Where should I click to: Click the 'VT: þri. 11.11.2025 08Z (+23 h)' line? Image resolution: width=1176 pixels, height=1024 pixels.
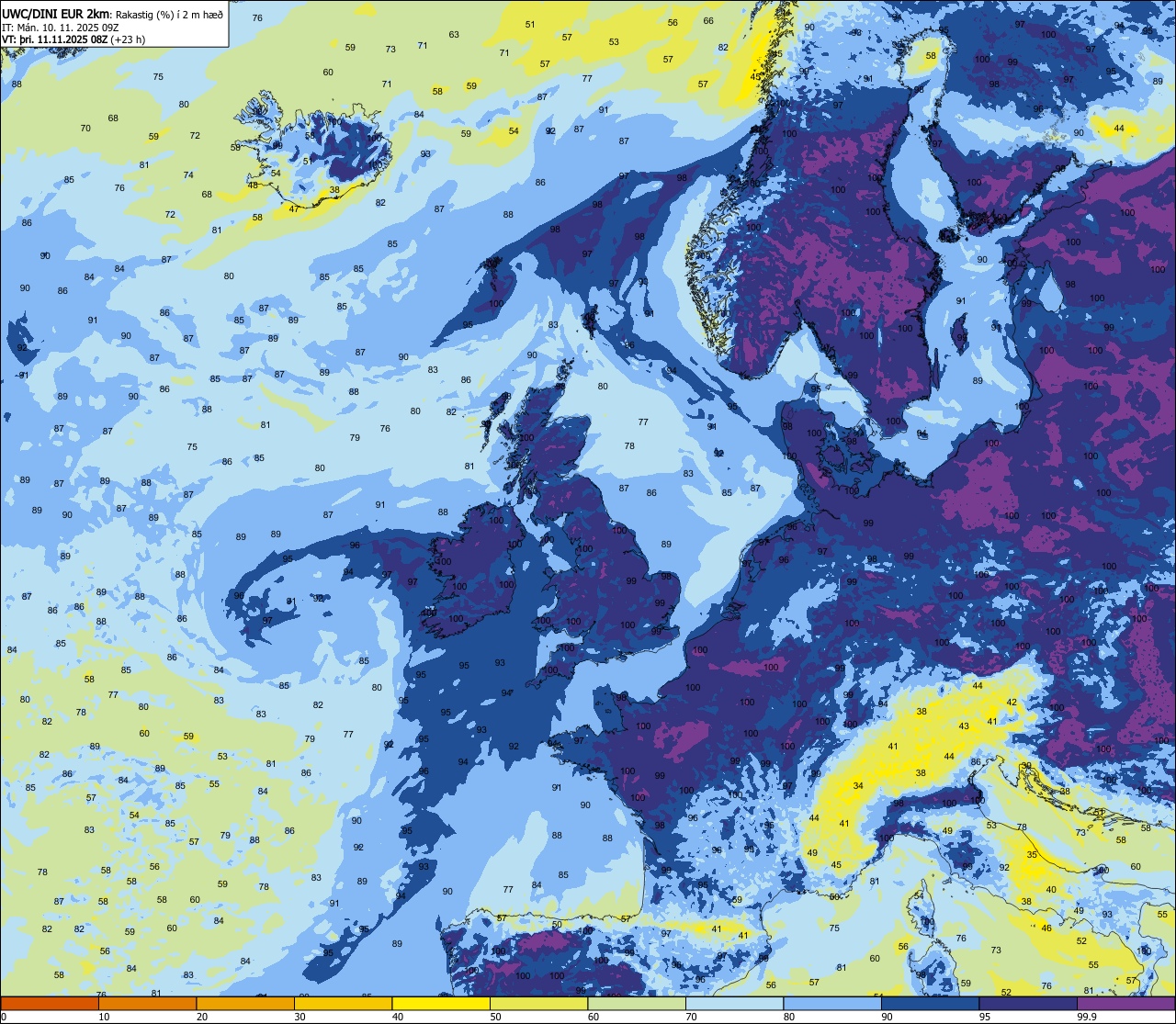[73, 39]
